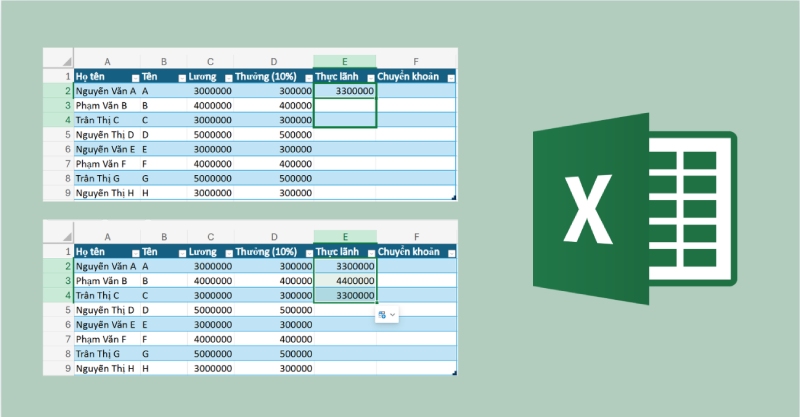Select column D header in top sheet

tap(274, 61)
